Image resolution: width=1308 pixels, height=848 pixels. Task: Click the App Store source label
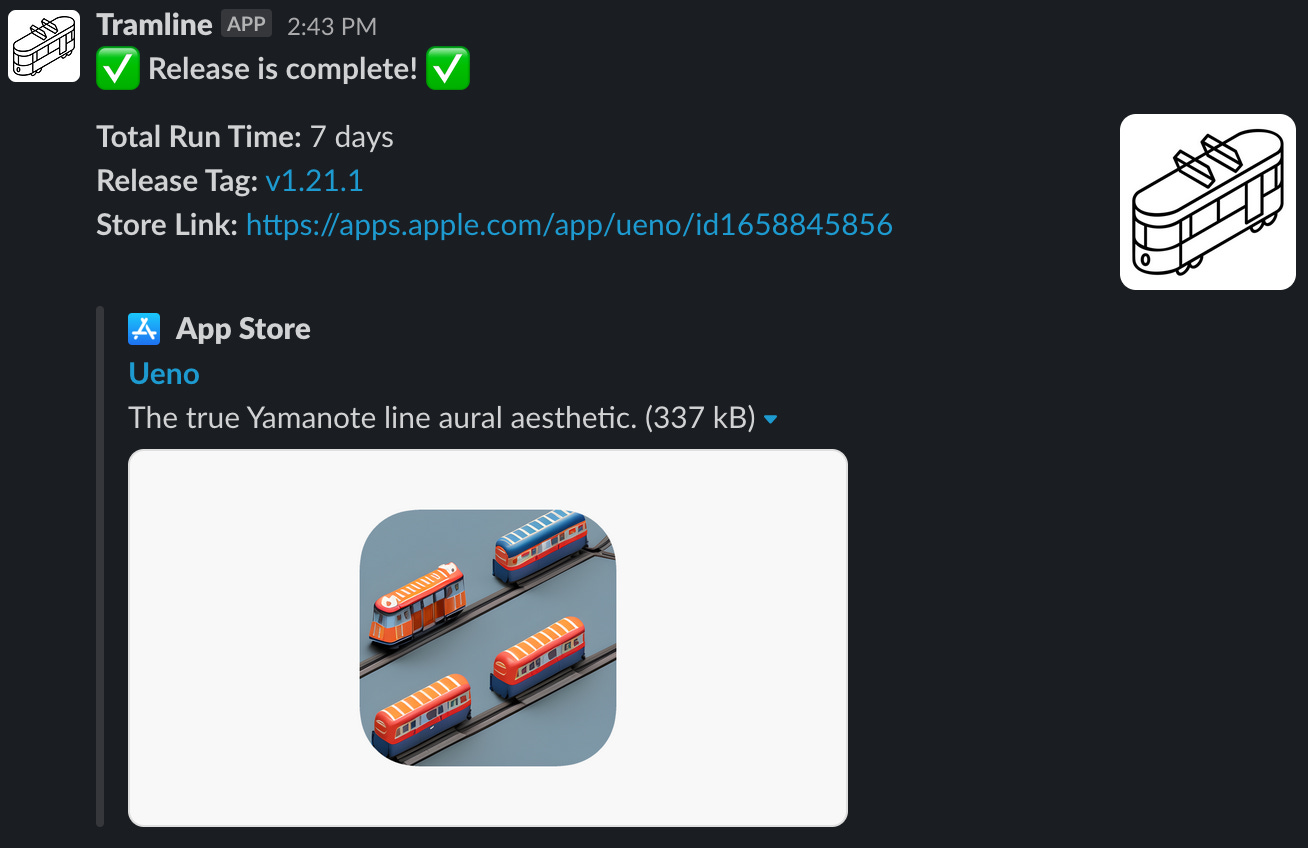[x=243, y=329]
